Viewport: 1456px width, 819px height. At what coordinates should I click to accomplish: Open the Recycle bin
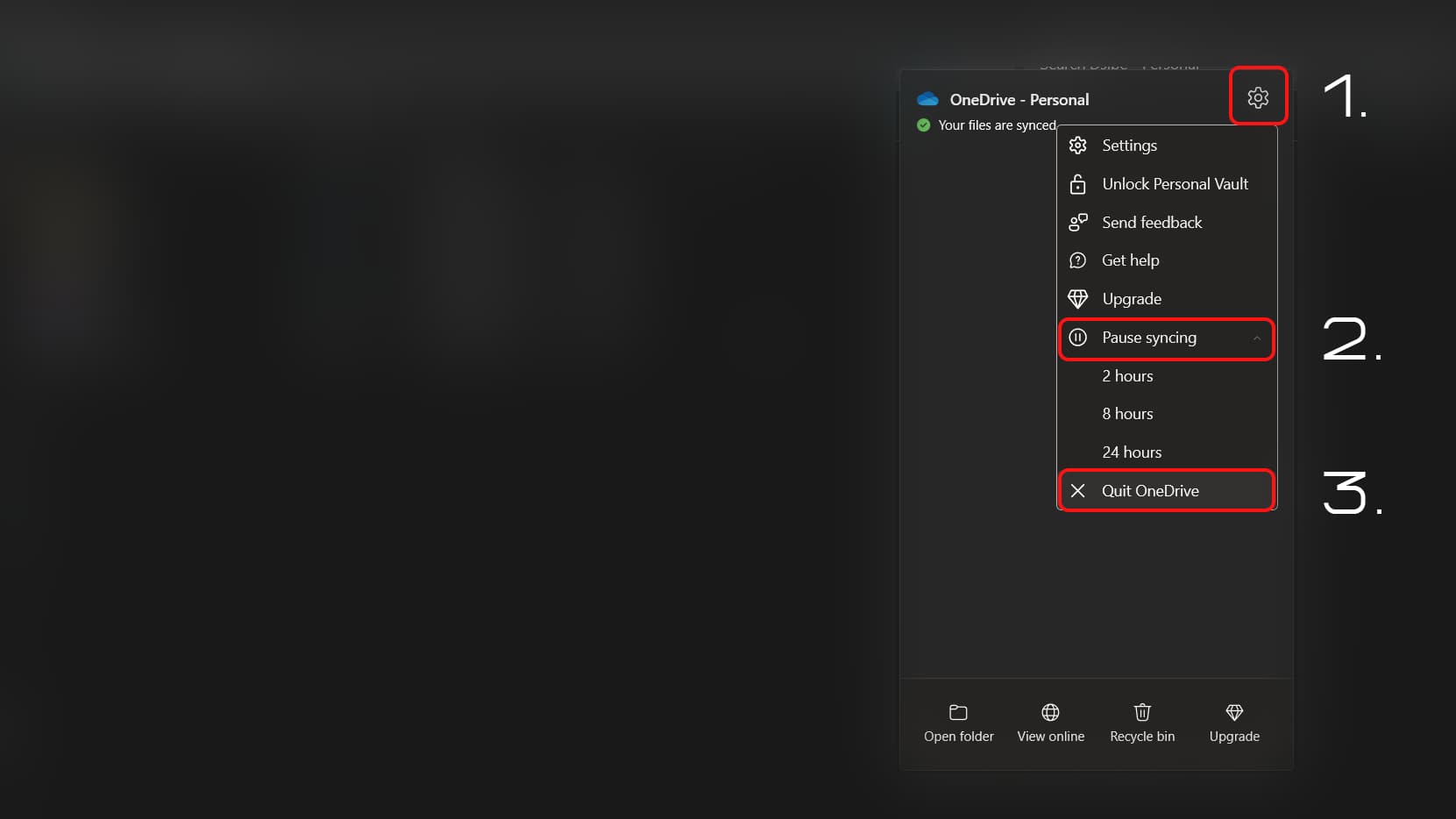click(x=1142, y=723)
